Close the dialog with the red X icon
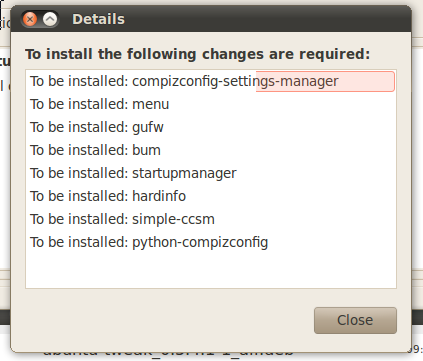Image resolution: width=423 pixels, height=361 pixels. pos(30,19)
